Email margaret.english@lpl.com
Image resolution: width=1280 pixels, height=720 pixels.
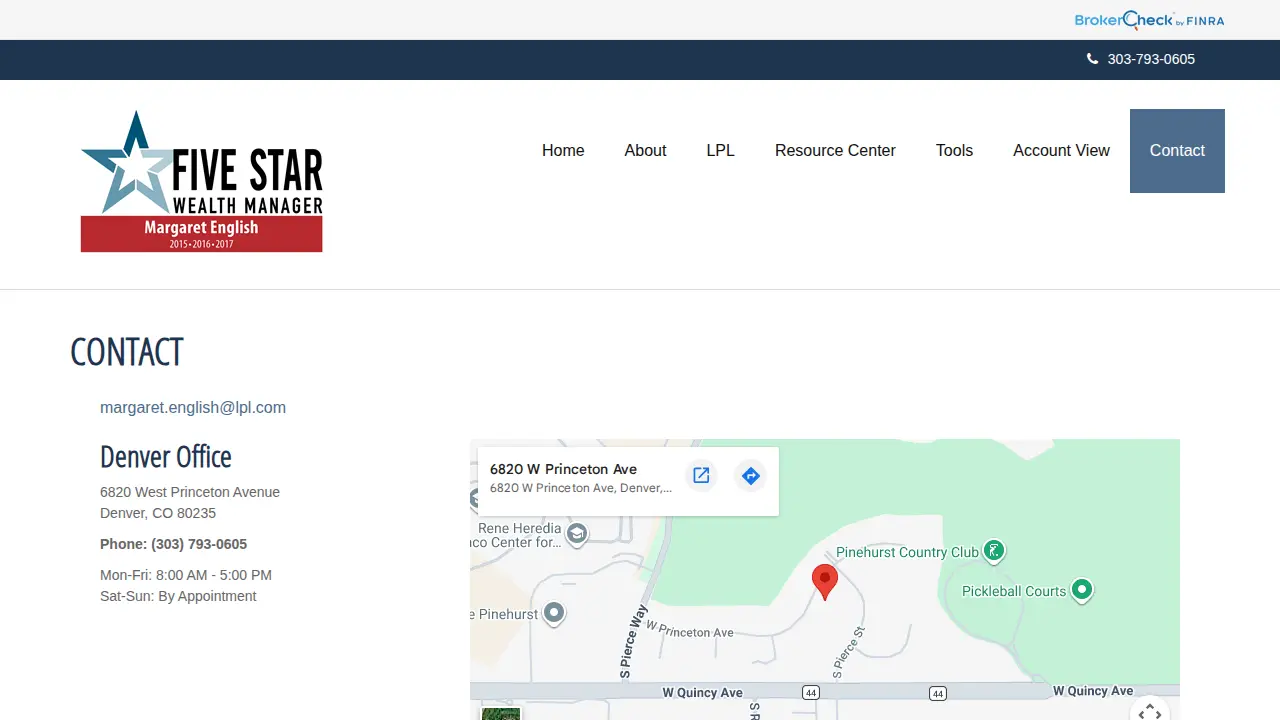[193, 408]
